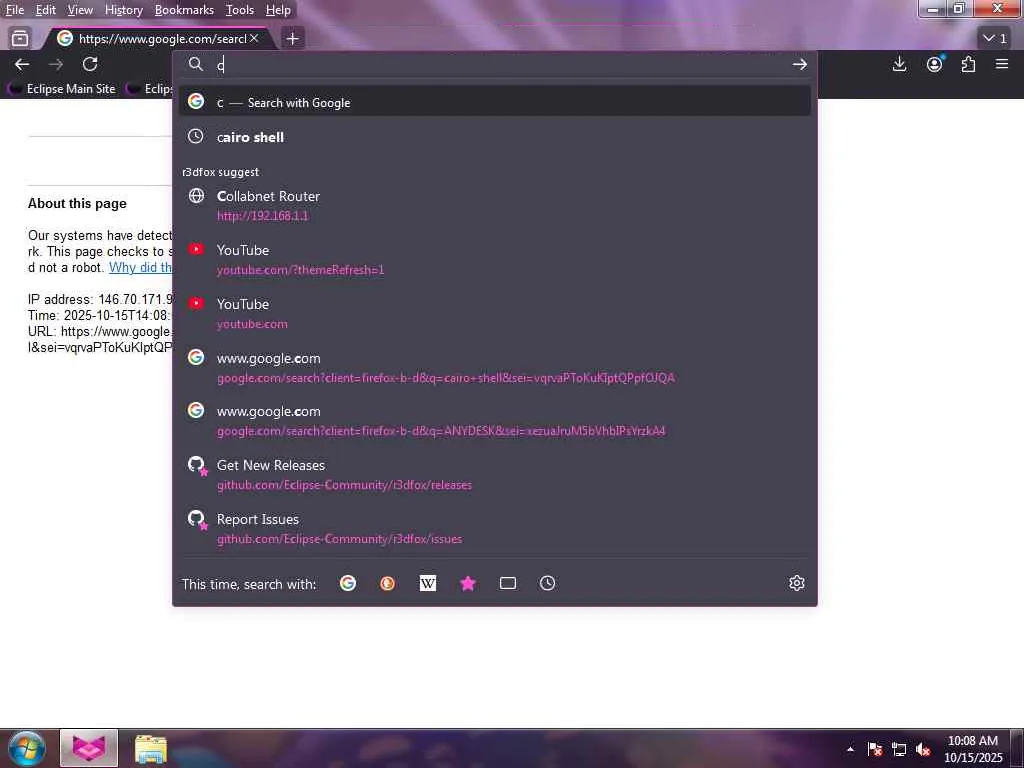Screen dimensions: 1024x768
Task: Click the muted volume tray icon
Action: 923,749
